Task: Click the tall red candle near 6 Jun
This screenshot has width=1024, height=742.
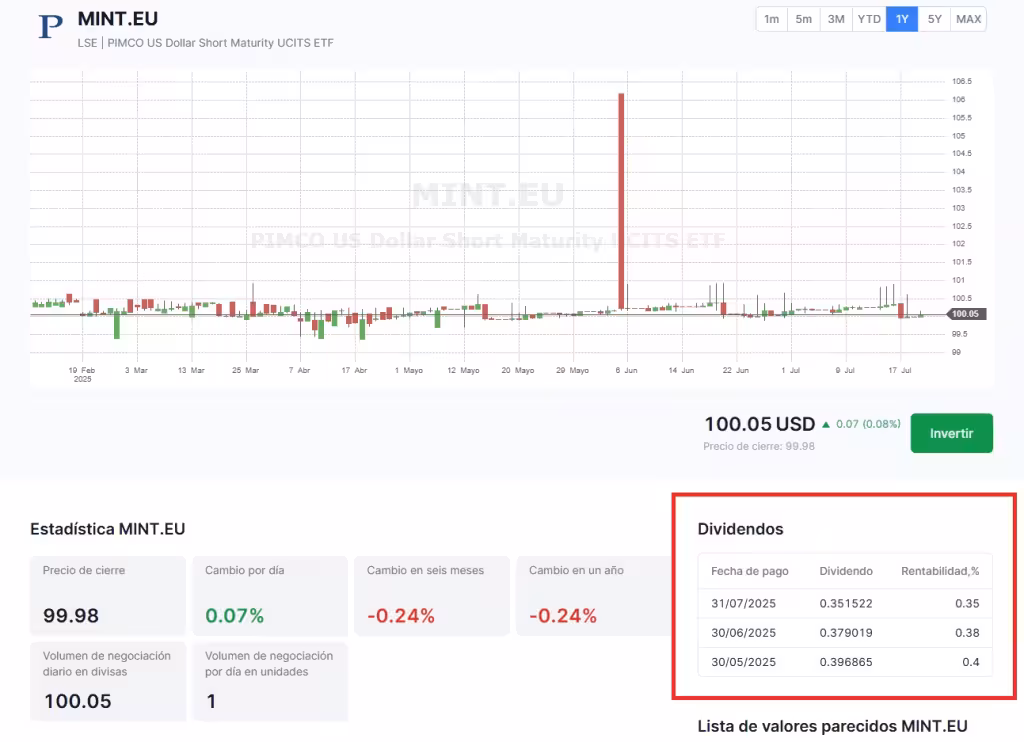Action: coord(621,200)
